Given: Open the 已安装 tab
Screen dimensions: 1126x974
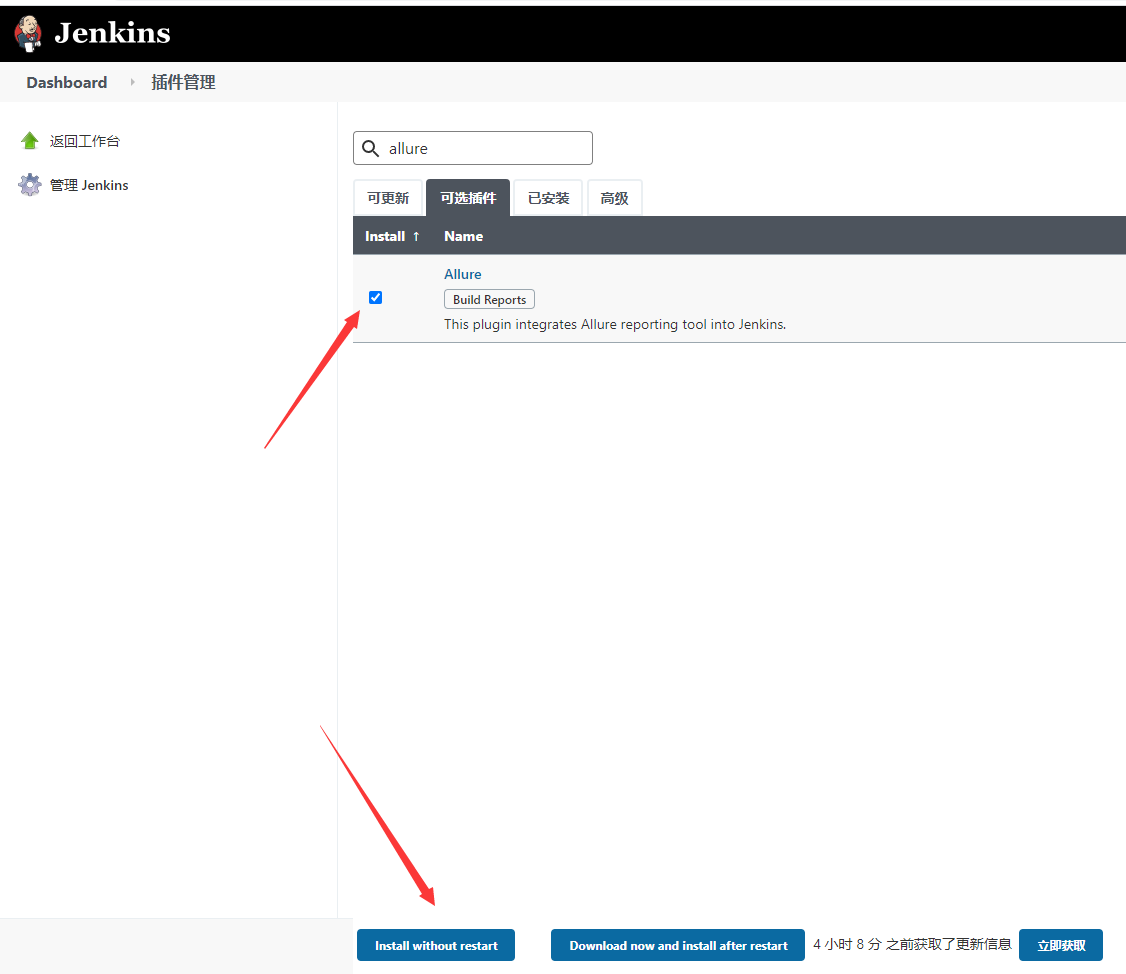Looking at the screenshot, I should pos(548,198).
